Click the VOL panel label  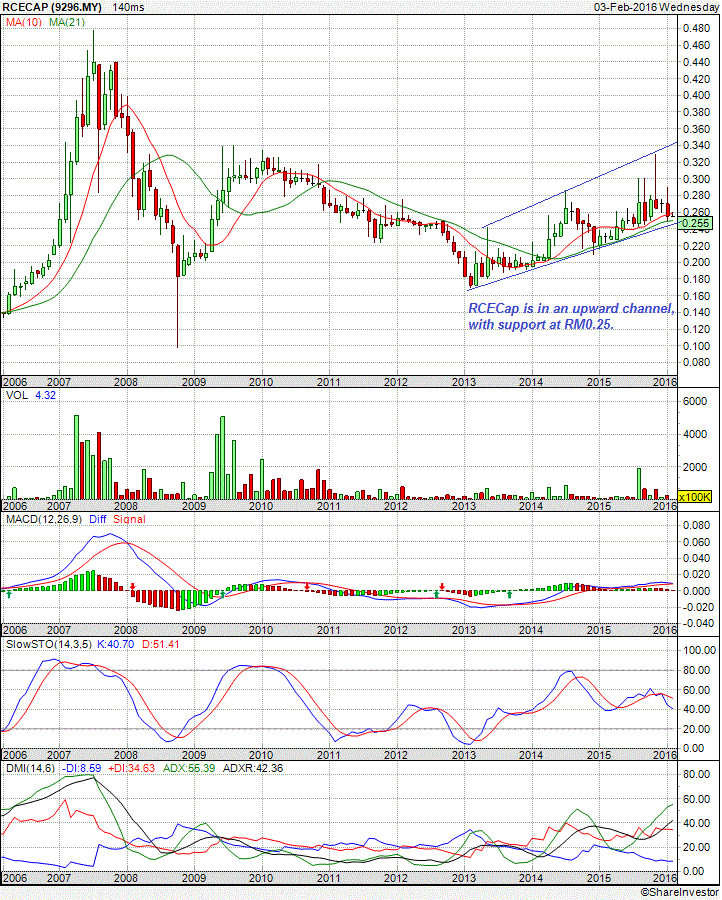tap(17, 395)
